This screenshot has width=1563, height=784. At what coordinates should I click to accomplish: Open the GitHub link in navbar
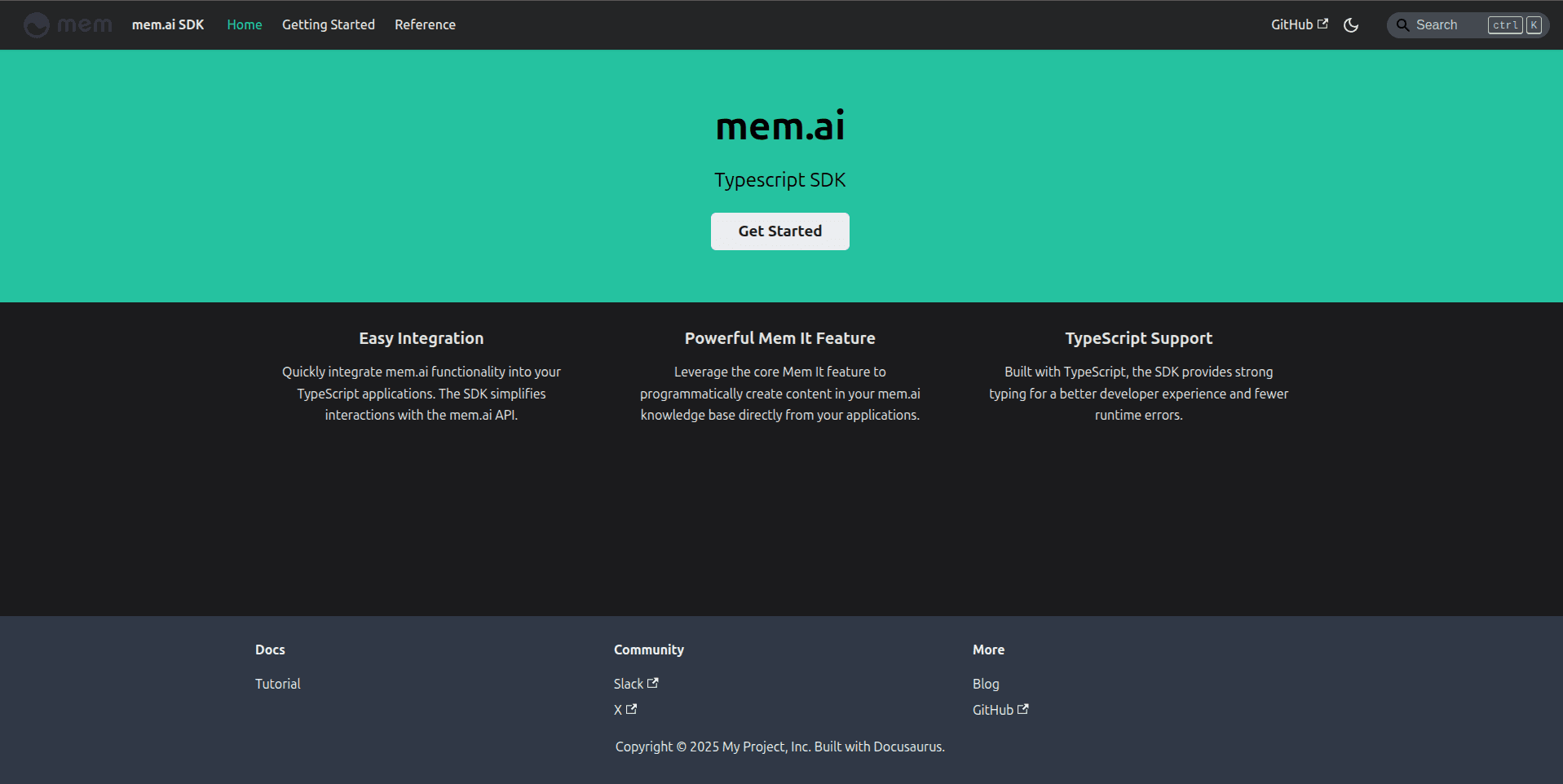pyautogui.click(x=1300, y=25)
